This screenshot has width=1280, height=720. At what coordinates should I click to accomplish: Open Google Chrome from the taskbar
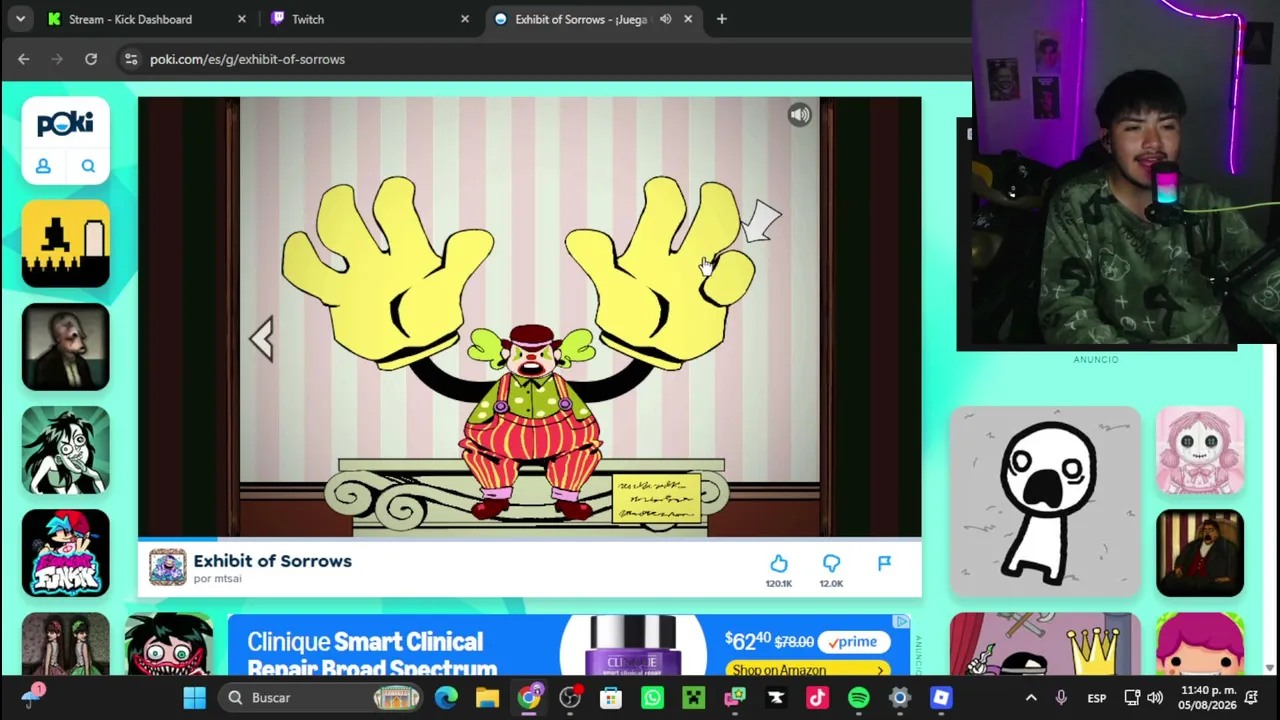pos(528,698)
